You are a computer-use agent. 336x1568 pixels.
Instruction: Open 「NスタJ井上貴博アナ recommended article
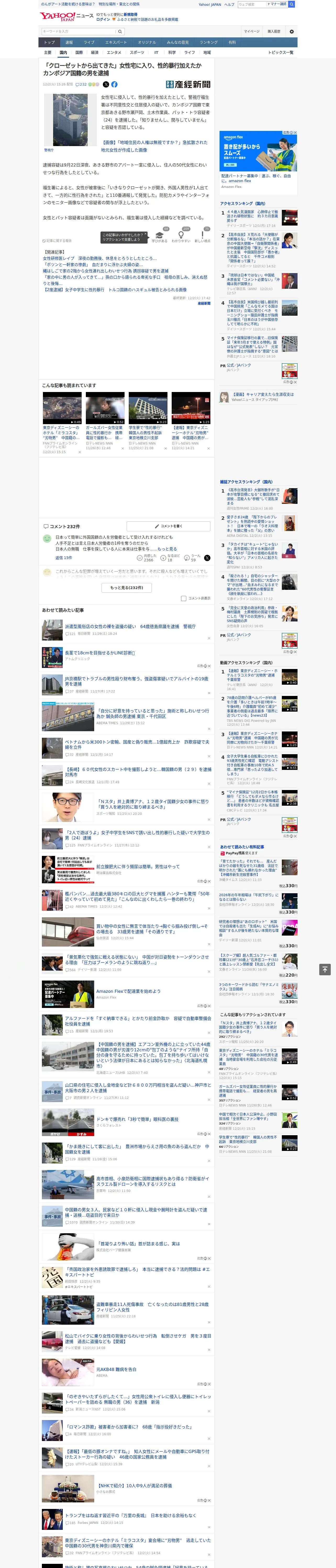pos(153,805)
